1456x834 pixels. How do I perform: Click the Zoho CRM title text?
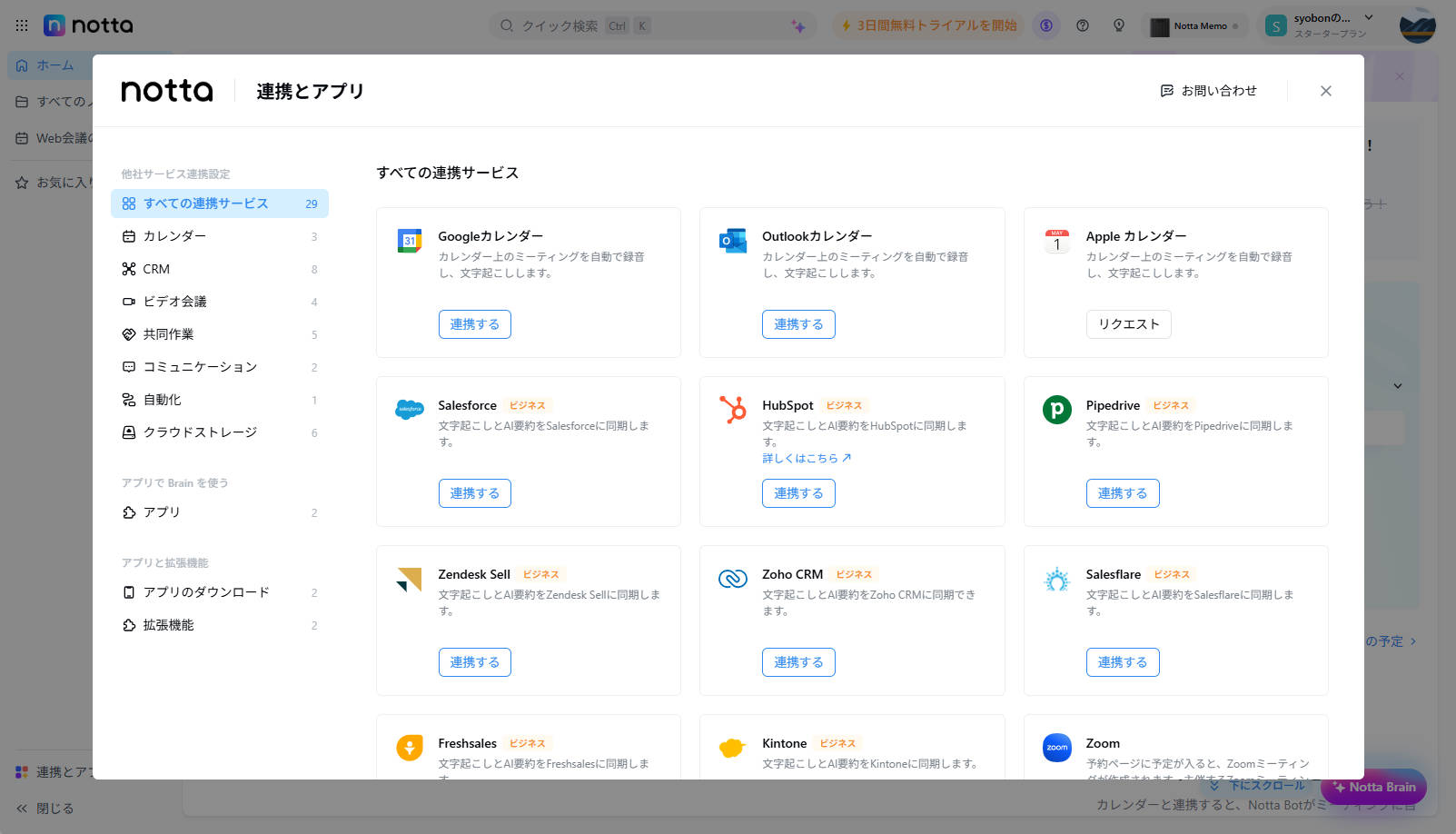point(792,574)
